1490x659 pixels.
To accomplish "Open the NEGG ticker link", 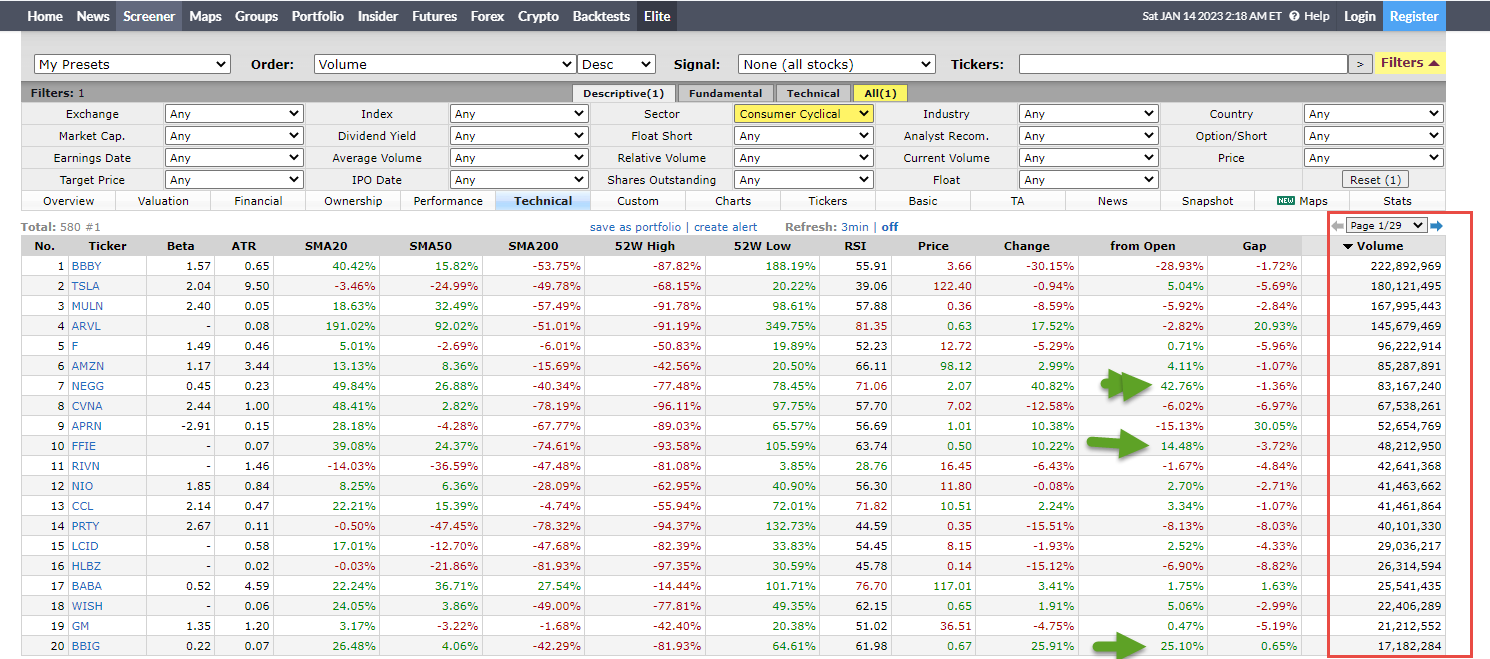I will pyautogui.click(x=87, y=386).
